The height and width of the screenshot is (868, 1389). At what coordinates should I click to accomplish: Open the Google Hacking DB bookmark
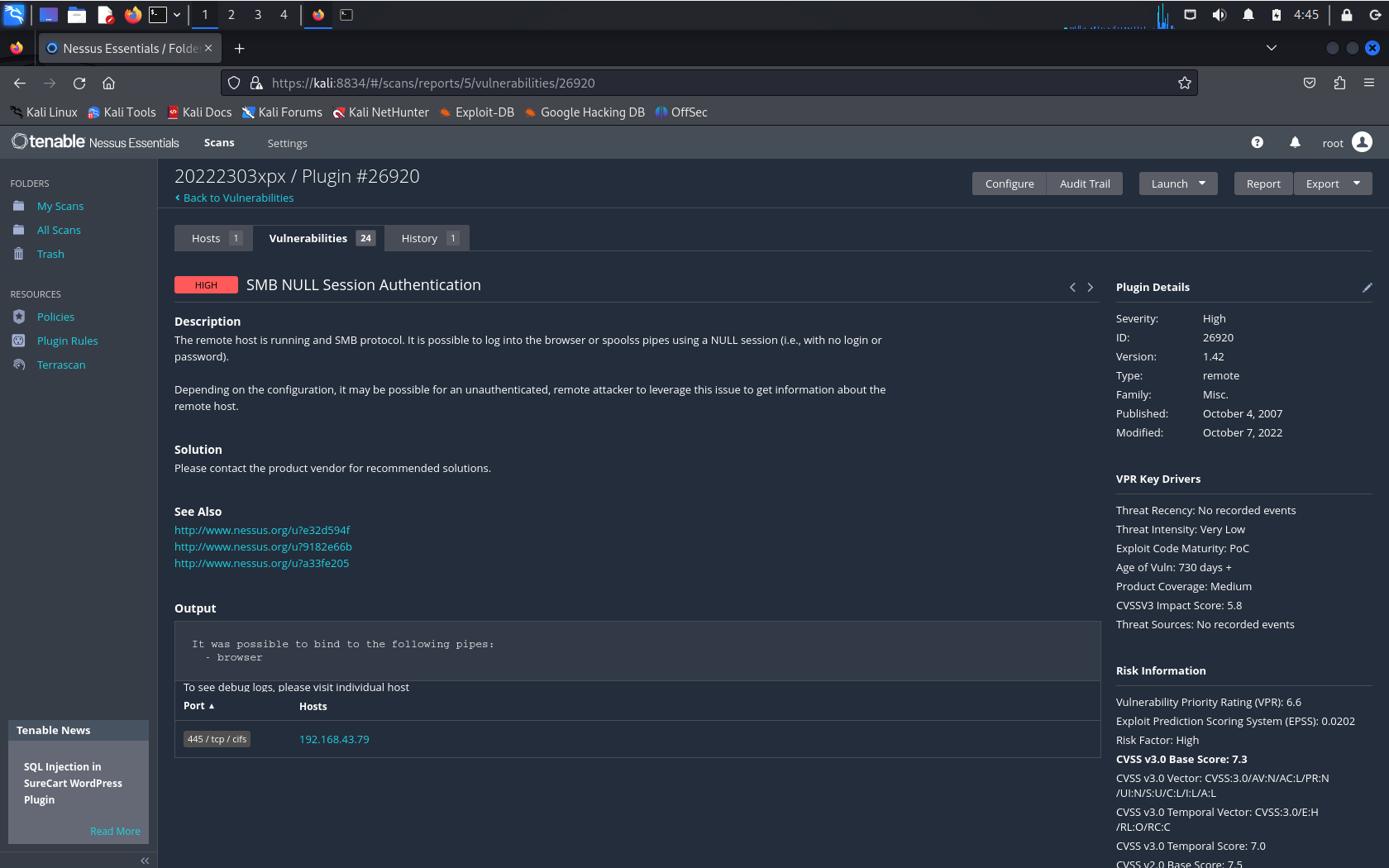click(x=585, y=112)
